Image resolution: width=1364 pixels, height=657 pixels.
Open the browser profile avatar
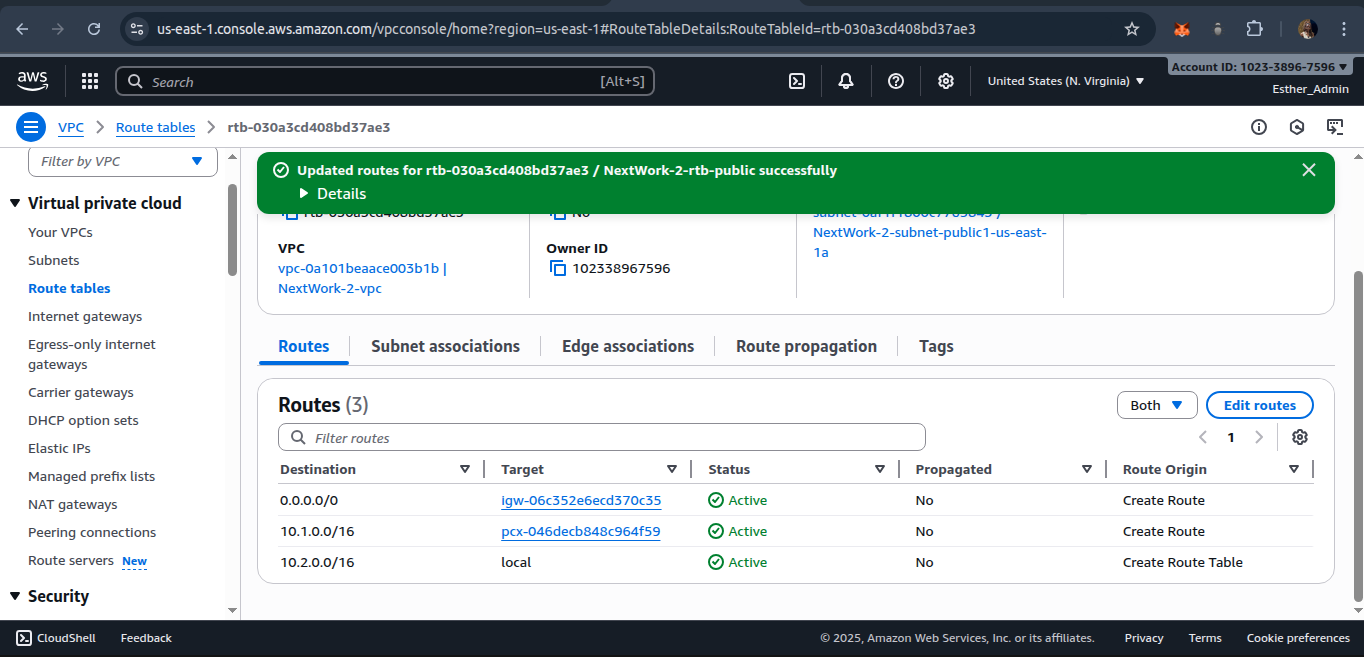1307,29
